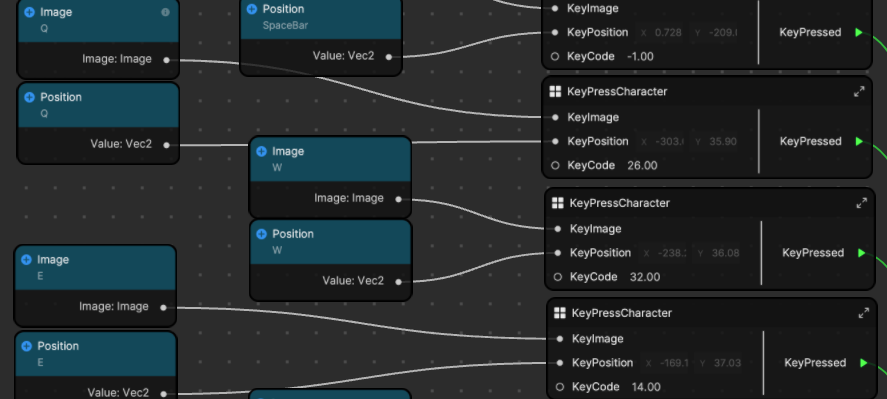
Task: Select the Position SpaceBar node title
Action: pyautogui.click(x=283, y=9)
